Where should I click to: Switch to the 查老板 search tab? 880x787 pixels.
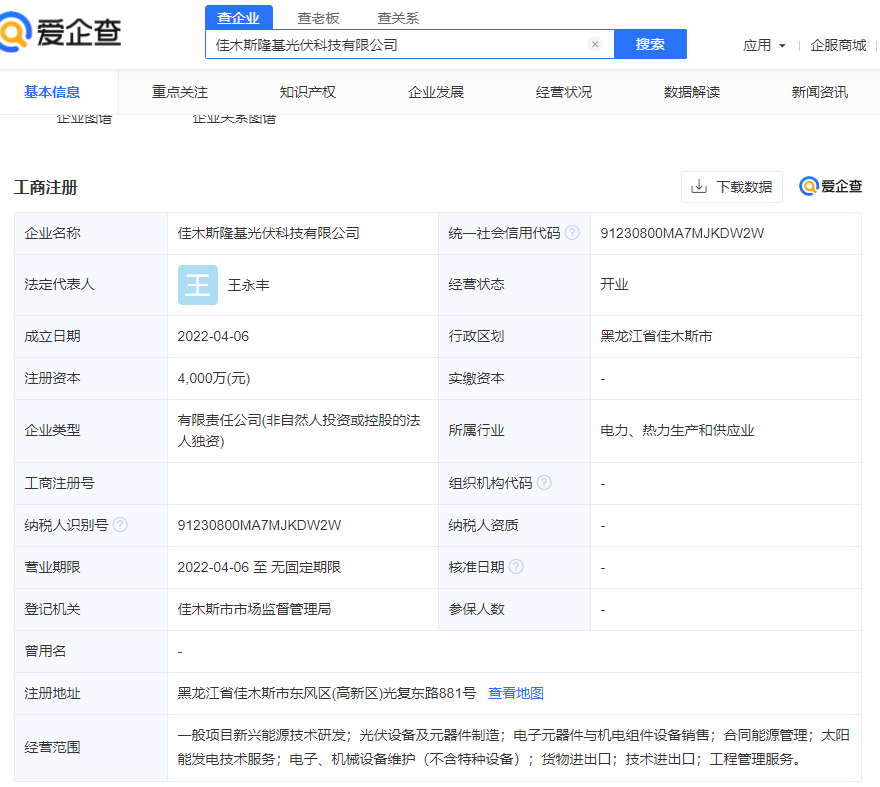point(318,18)
